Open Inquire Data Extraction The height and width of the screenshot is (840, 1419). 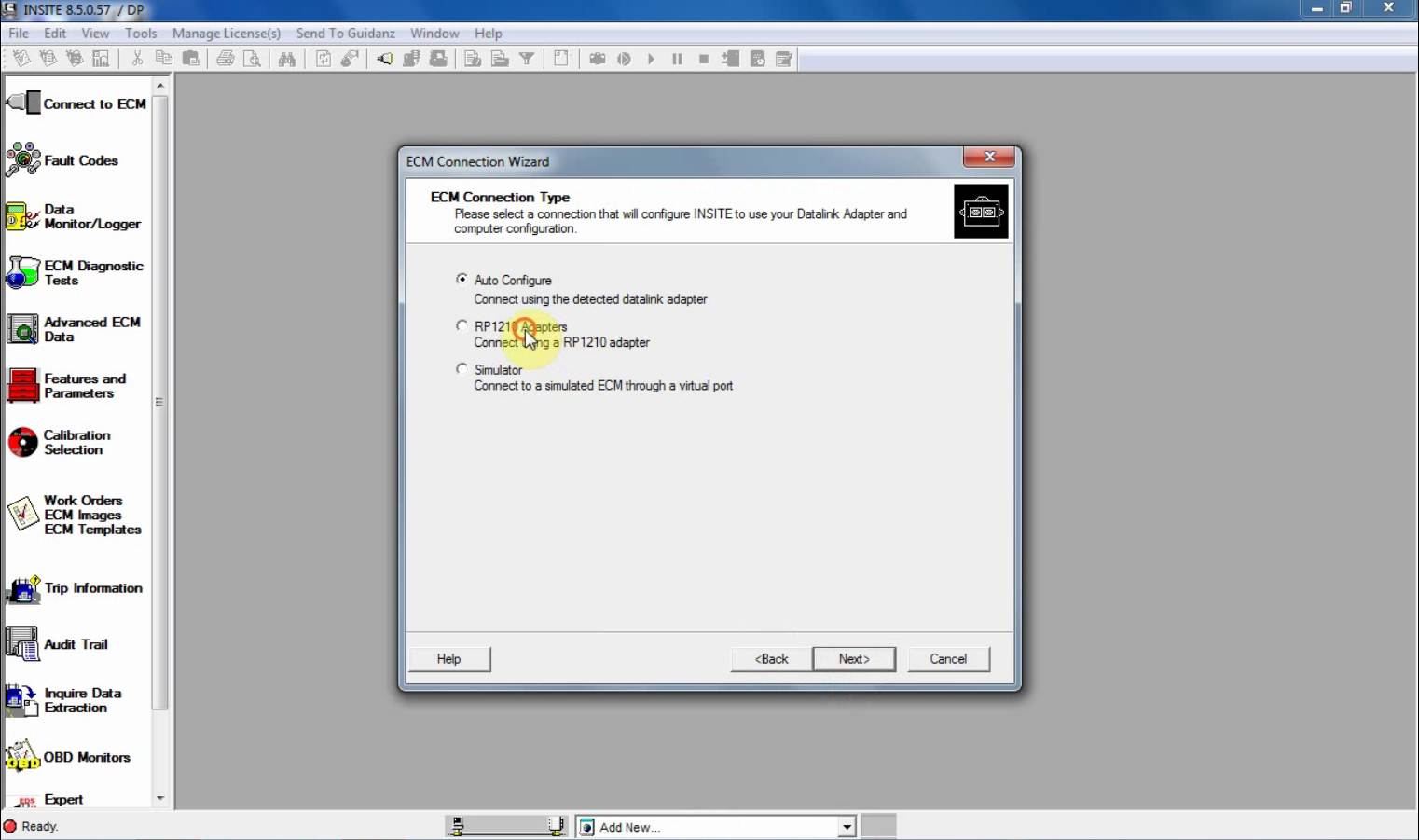coord(64,700)
